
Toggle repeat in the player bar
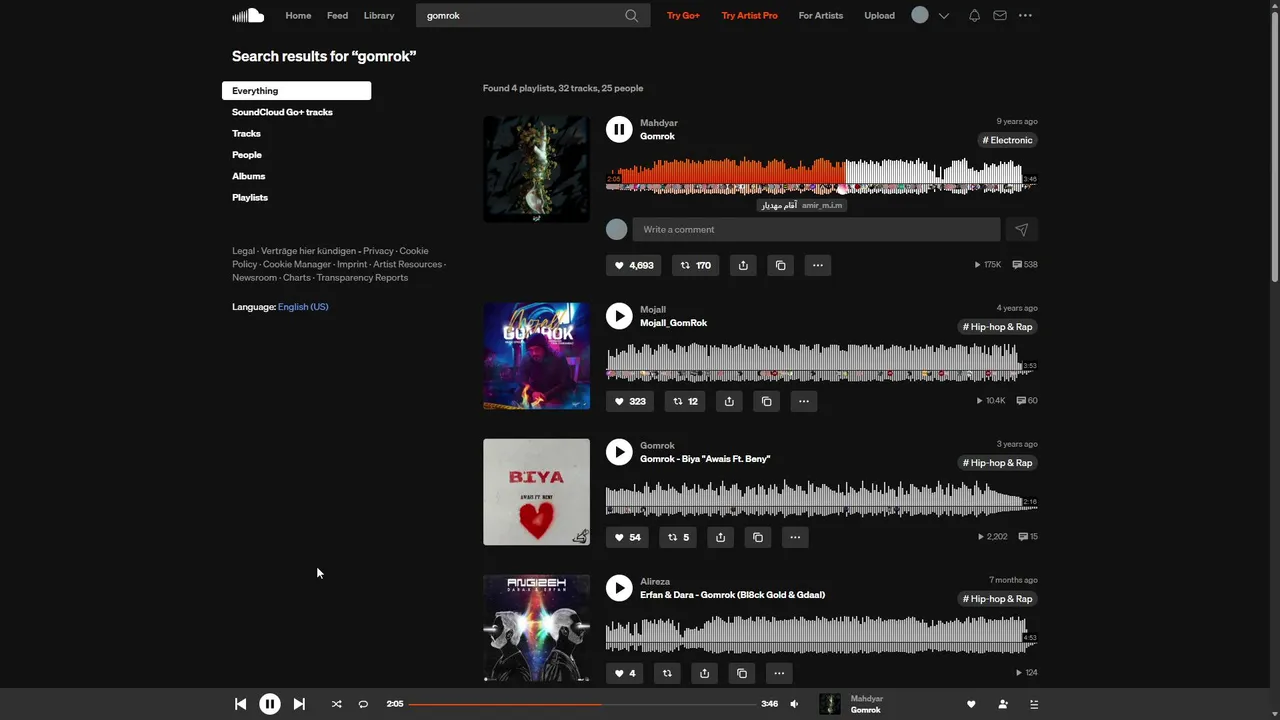tap(363, 704)
